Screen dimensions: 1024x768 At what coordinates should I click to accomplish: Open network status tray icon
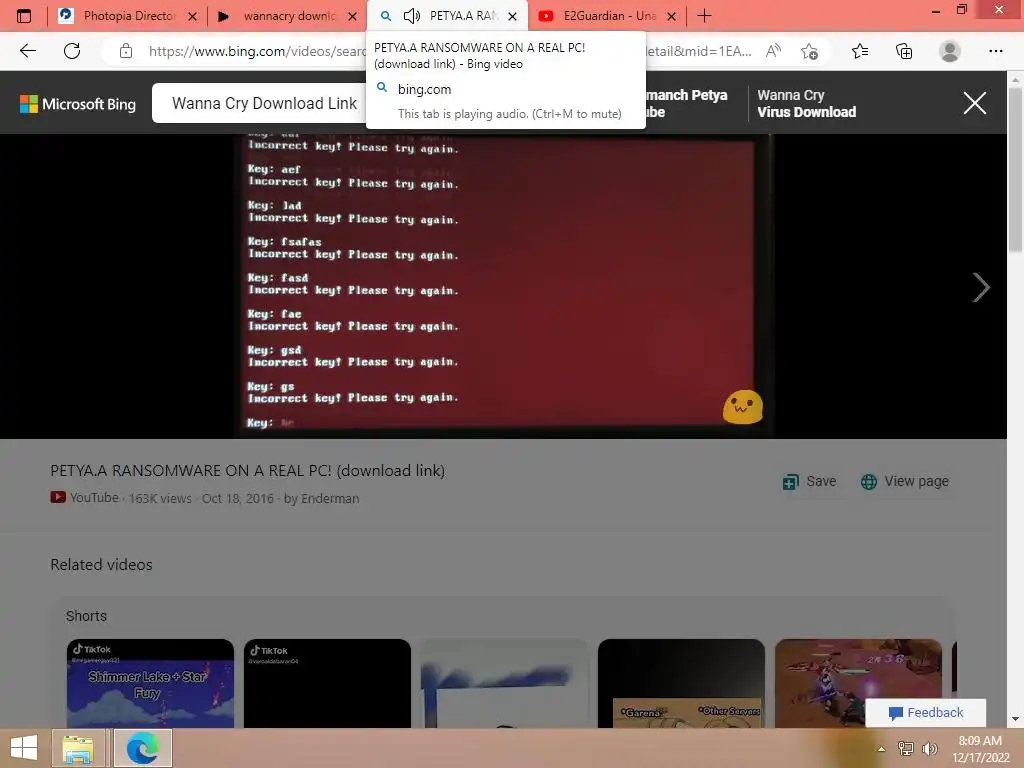coord(906,748)
